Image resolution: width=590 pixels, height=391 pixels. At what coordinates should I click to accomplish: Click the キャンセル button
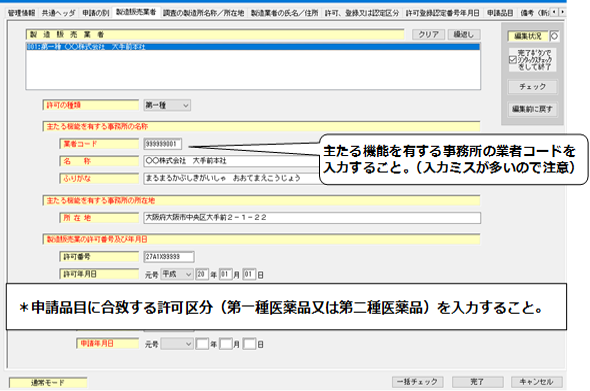pyautogui.click(x=537, y=382)
